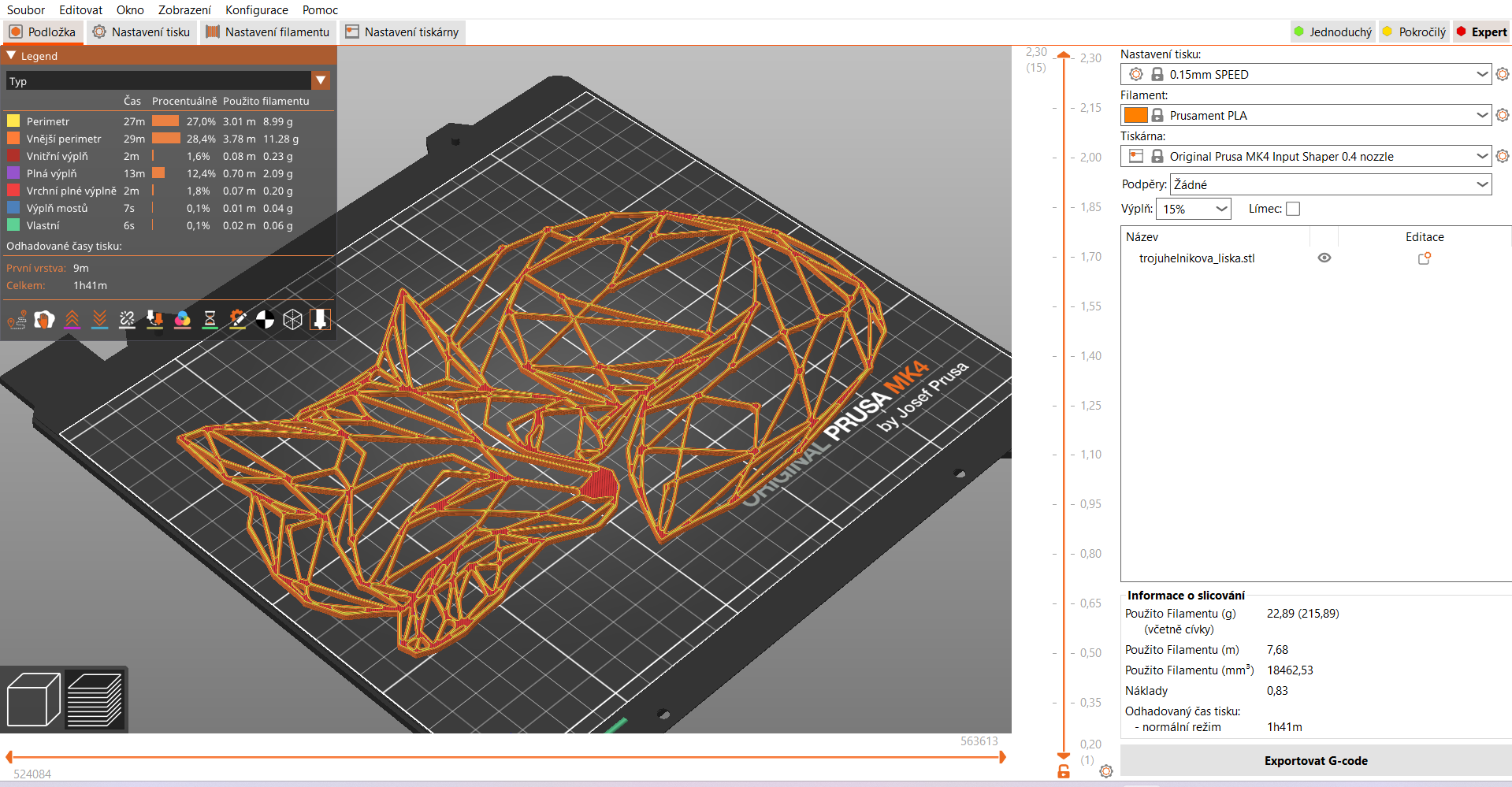Collapse the Legend panel triangle
This screenshot has width=1512, height=787.
point(11,56)
